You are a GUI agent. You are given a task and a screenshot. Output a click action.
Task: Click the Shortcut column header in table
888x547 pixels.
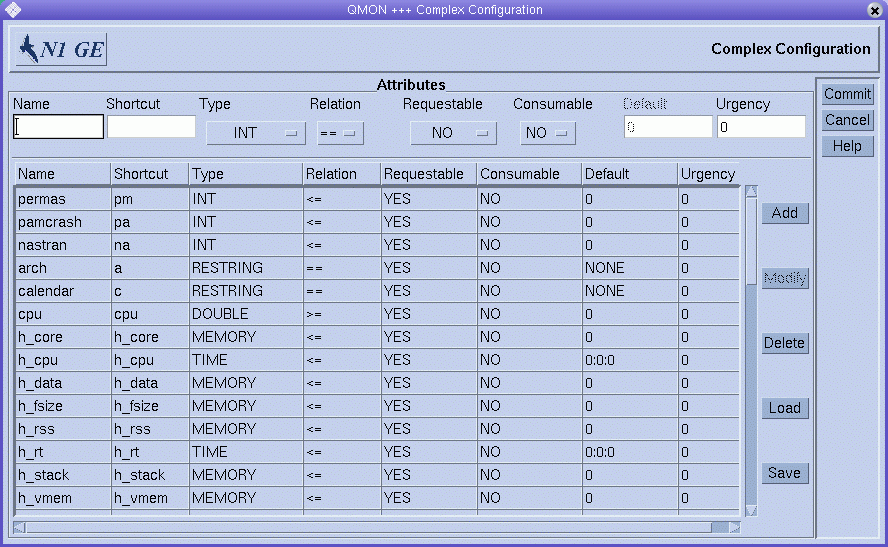point(150,174)
